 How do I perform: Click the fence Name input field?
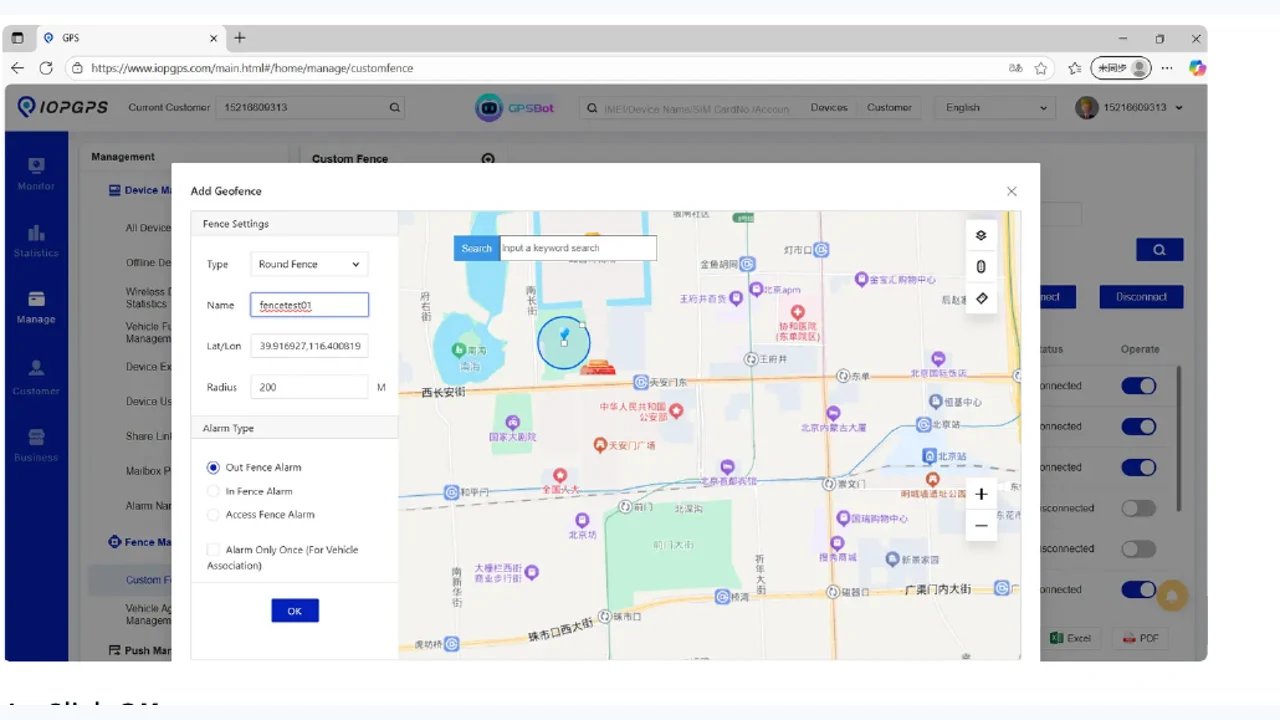[x=309, y=305]
